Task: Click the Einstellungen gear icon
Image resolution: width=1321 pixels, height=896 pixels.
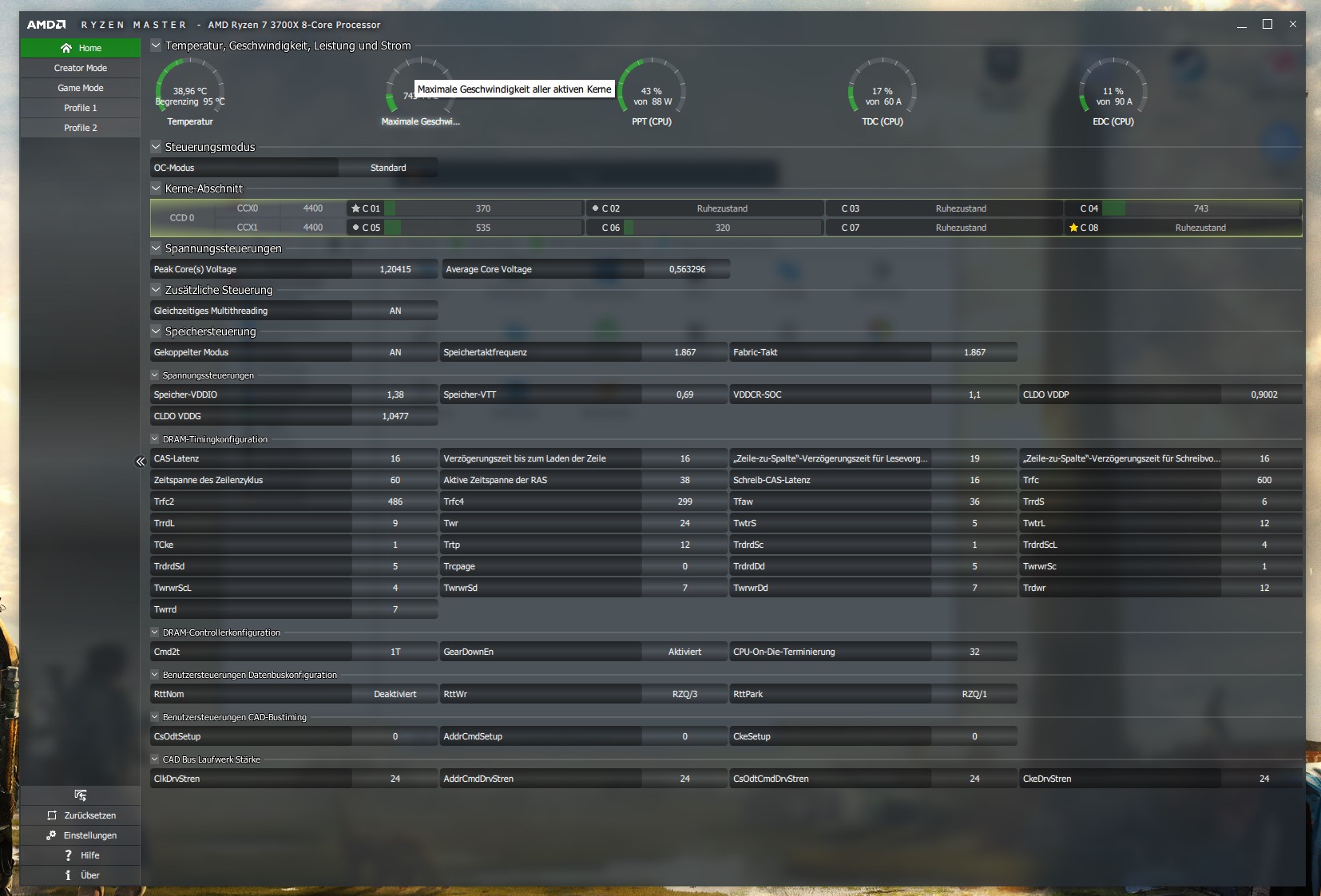Action: [51, 835]
